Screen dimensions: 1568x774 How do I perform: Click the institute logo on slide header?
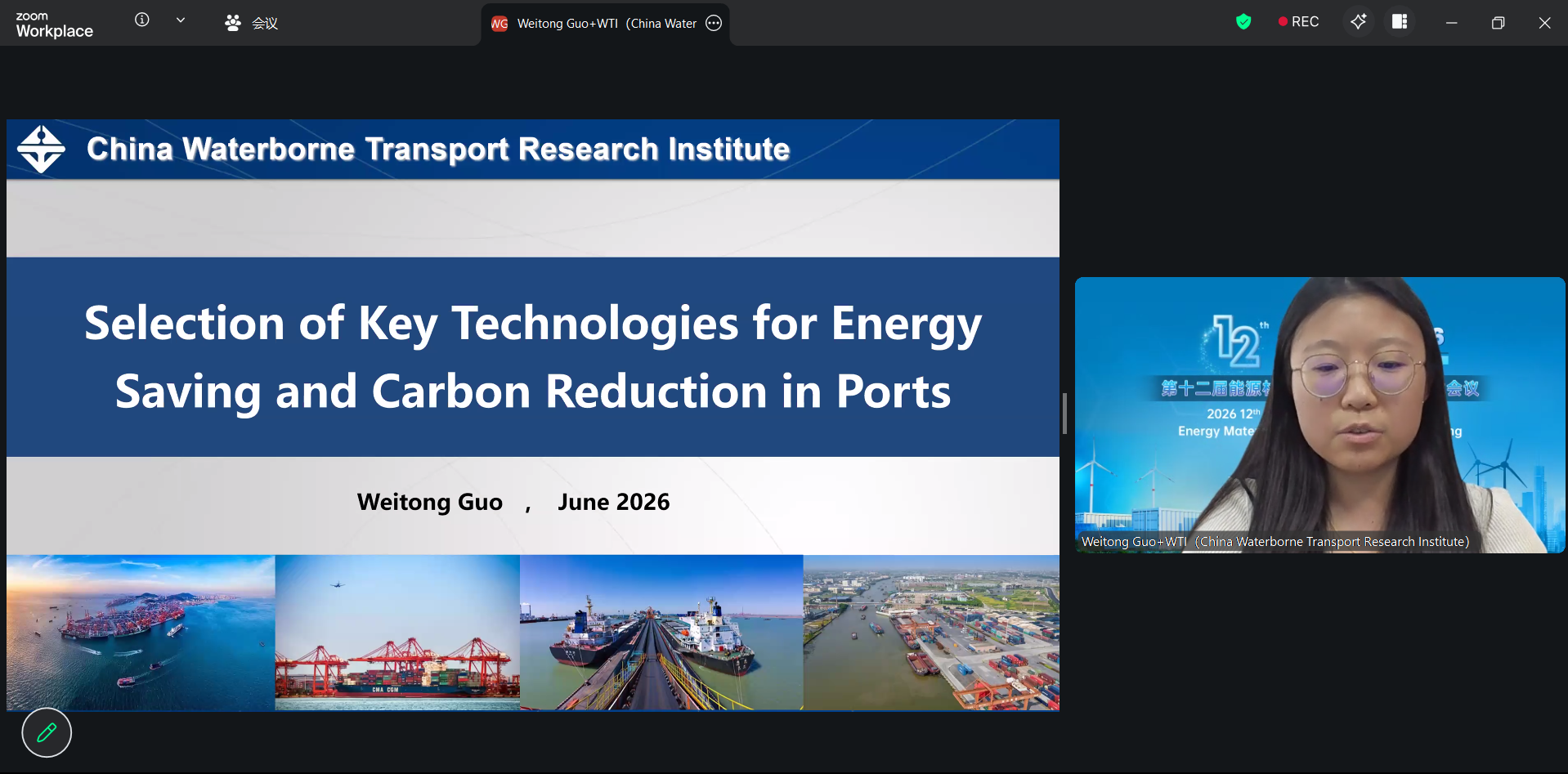[x=41, y=149]
